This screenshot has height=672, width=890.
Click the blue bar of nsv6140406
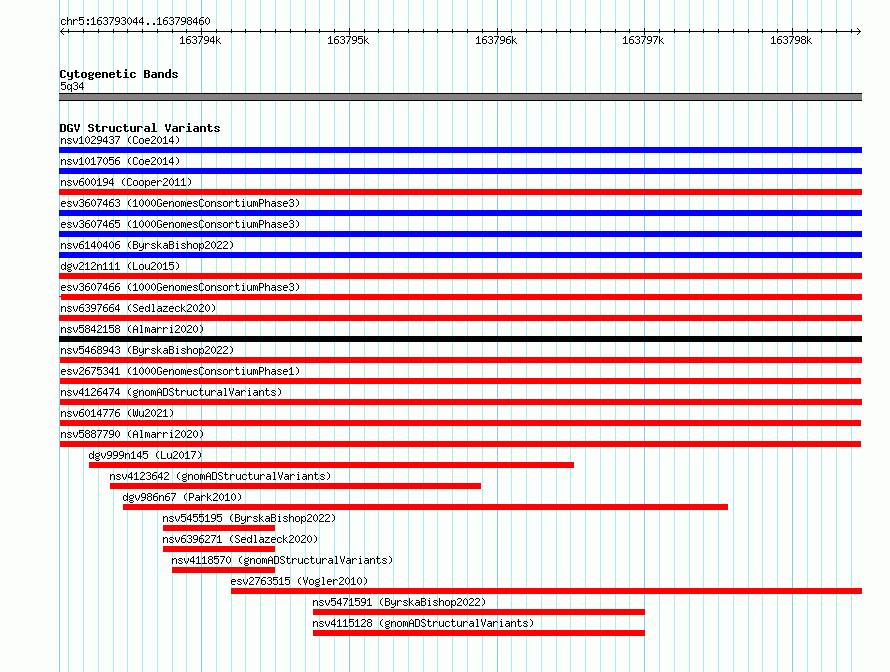460,255
